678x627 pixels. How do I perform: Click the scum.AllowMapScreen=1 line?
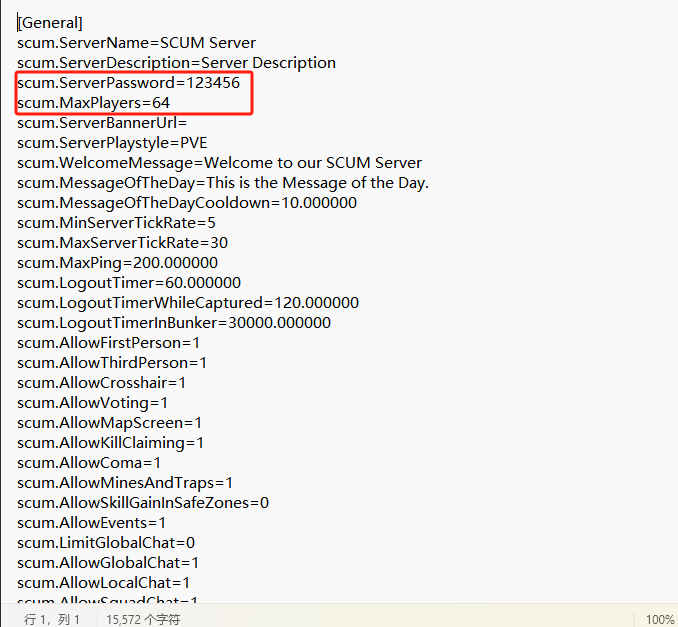(109, 423)
